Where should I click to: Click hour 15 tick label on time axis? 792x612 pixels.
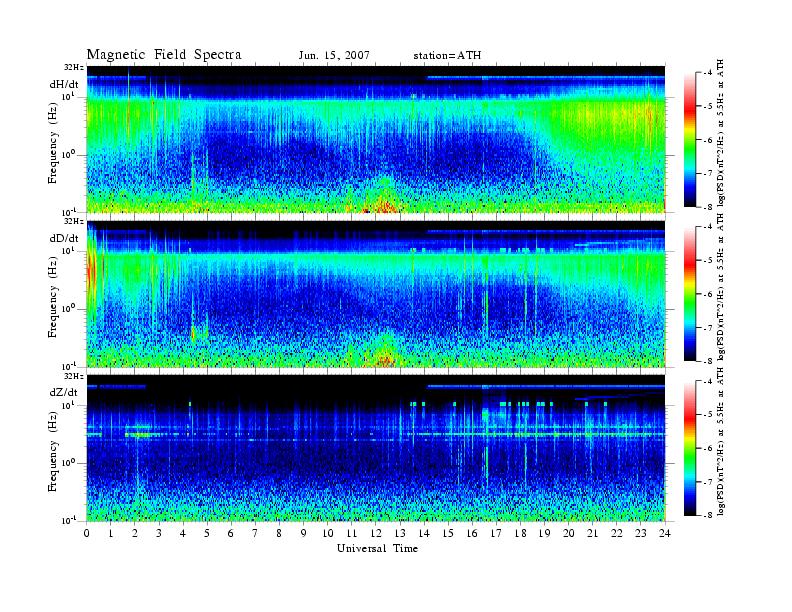coord(448,534)
